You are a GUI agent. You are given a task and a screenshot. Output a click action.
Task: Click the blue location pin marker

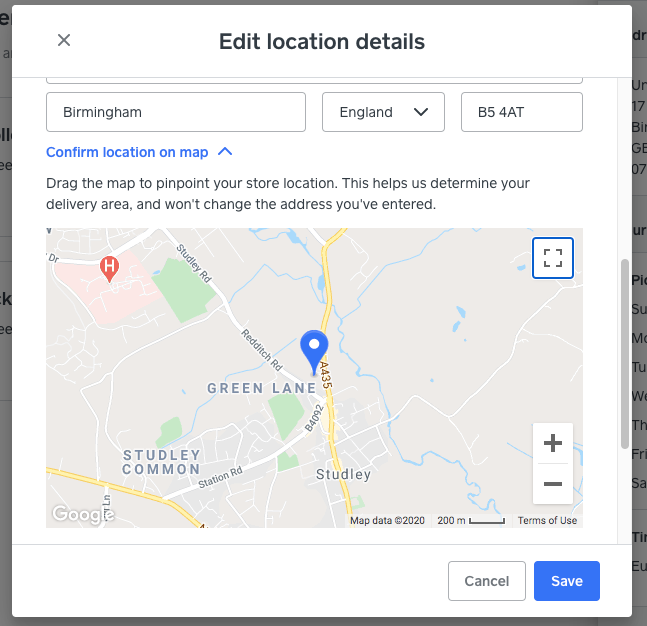tap(315, 352)
